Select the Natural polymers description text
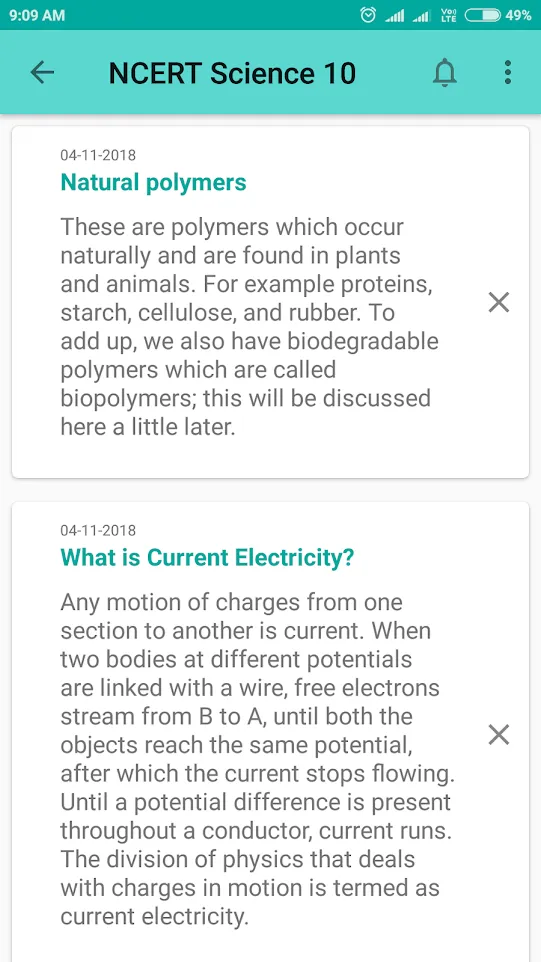The image size is (541, 962). pos(250,327)
